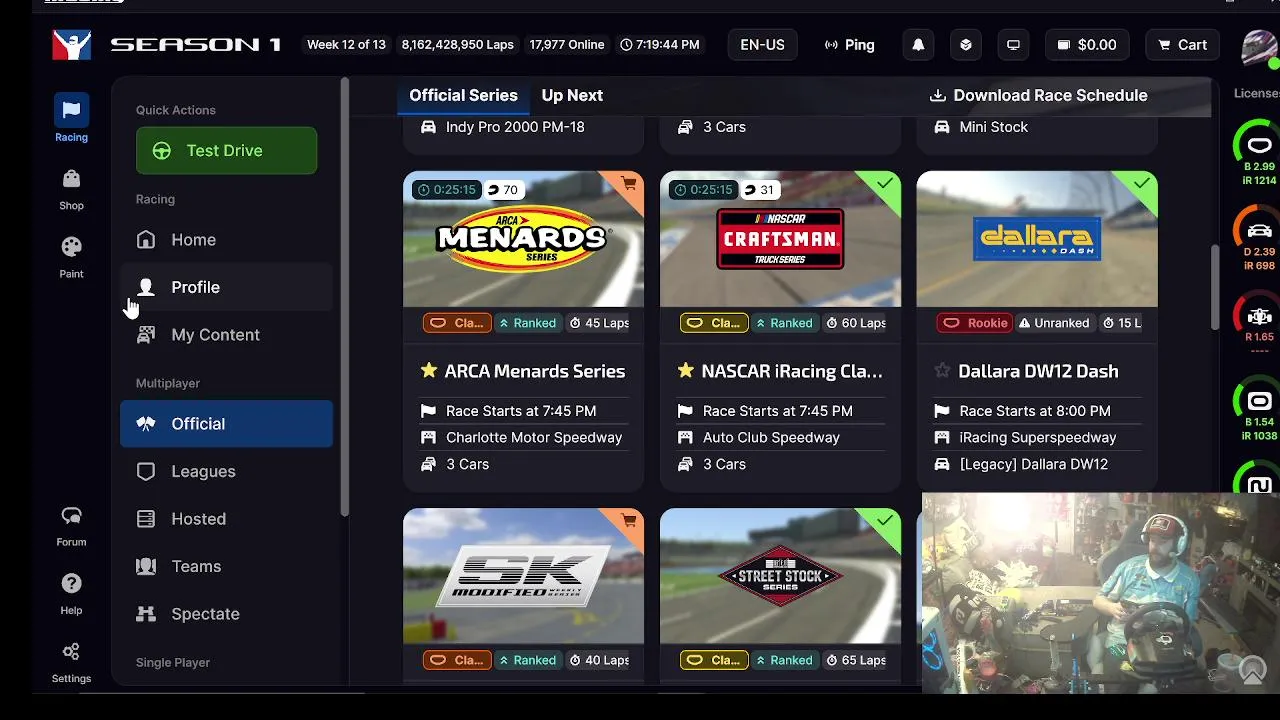Click the Indy Pro 2000 PM-18 car text
This screenshot has height=720, width=1280.
515,127
